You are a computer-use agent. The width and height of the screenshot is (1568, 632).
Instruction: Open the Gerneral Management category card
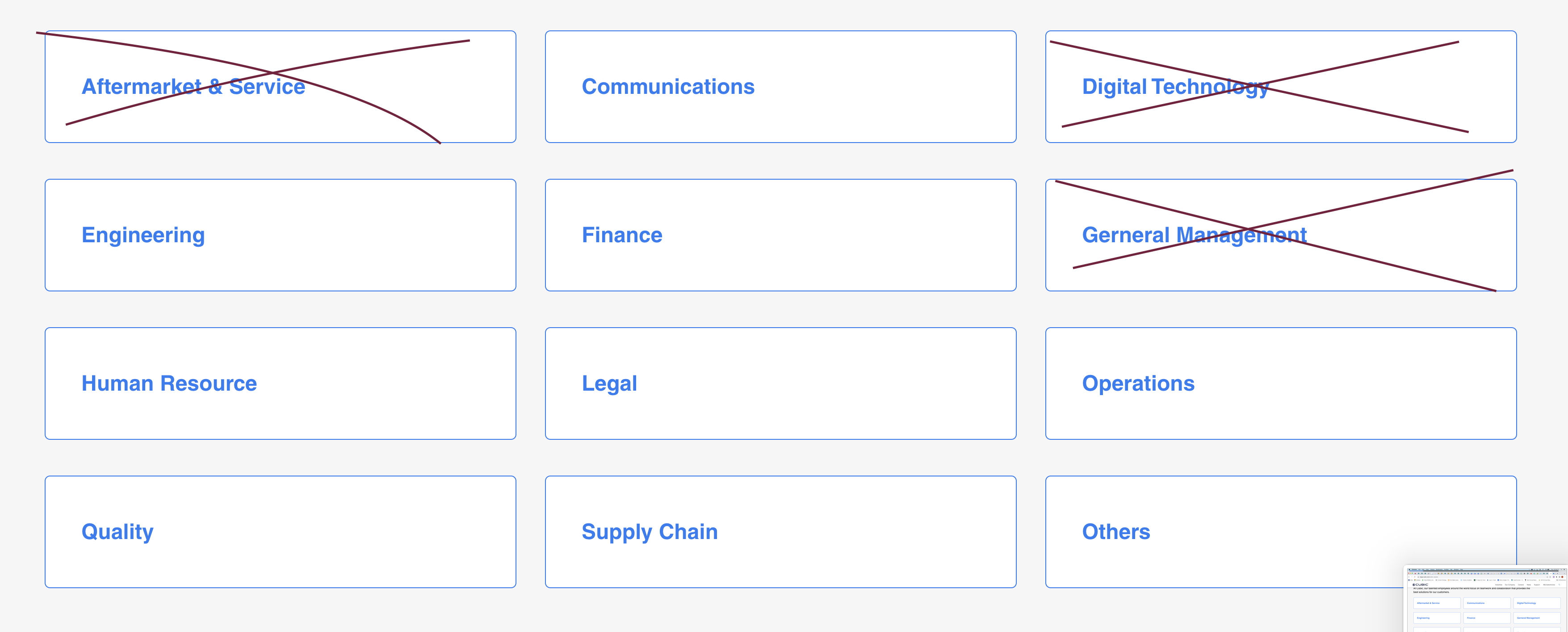coord(1281,235)
